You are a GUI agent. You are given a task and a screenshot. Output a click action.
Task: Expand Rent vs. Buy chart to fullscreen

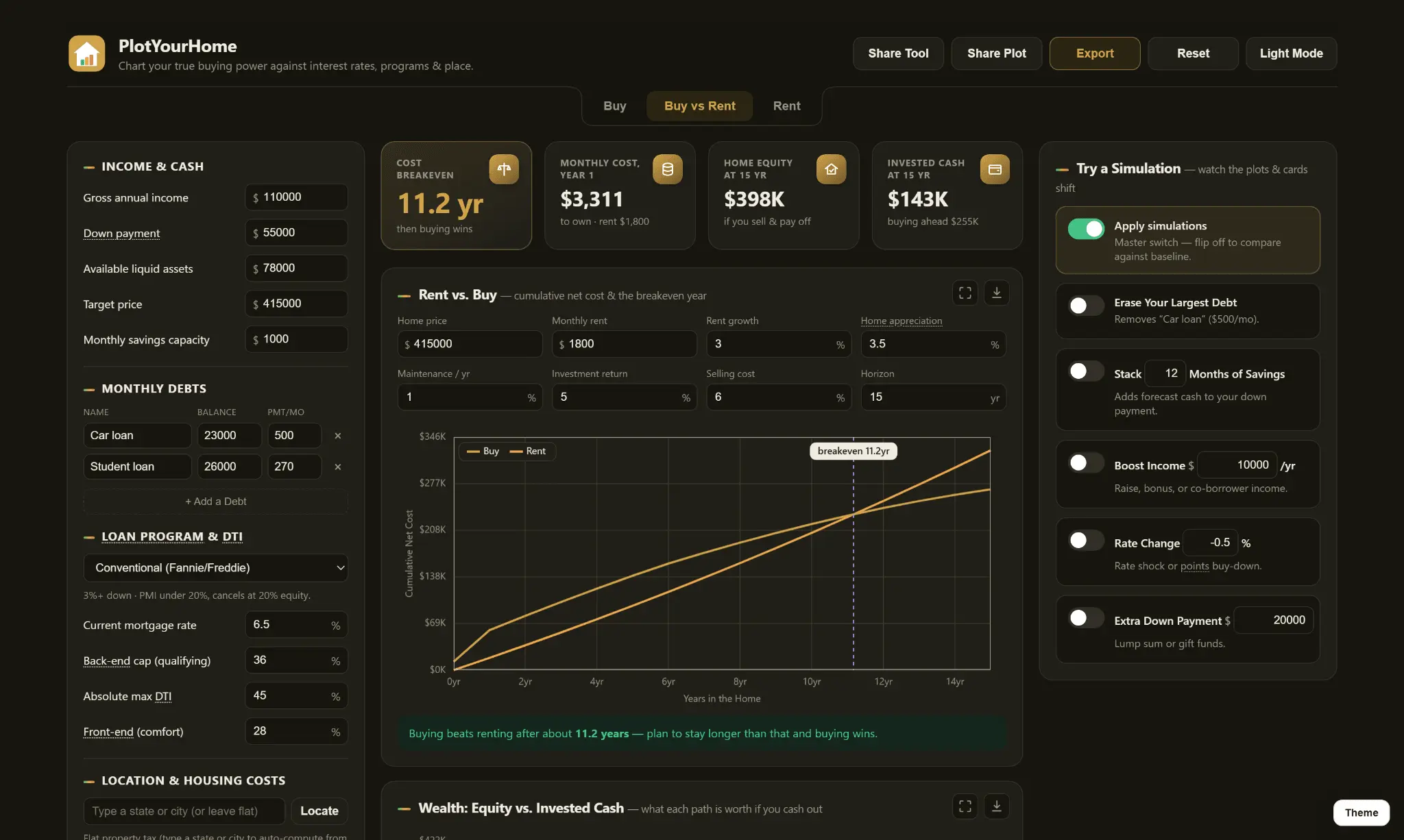(x=965, y=293)
